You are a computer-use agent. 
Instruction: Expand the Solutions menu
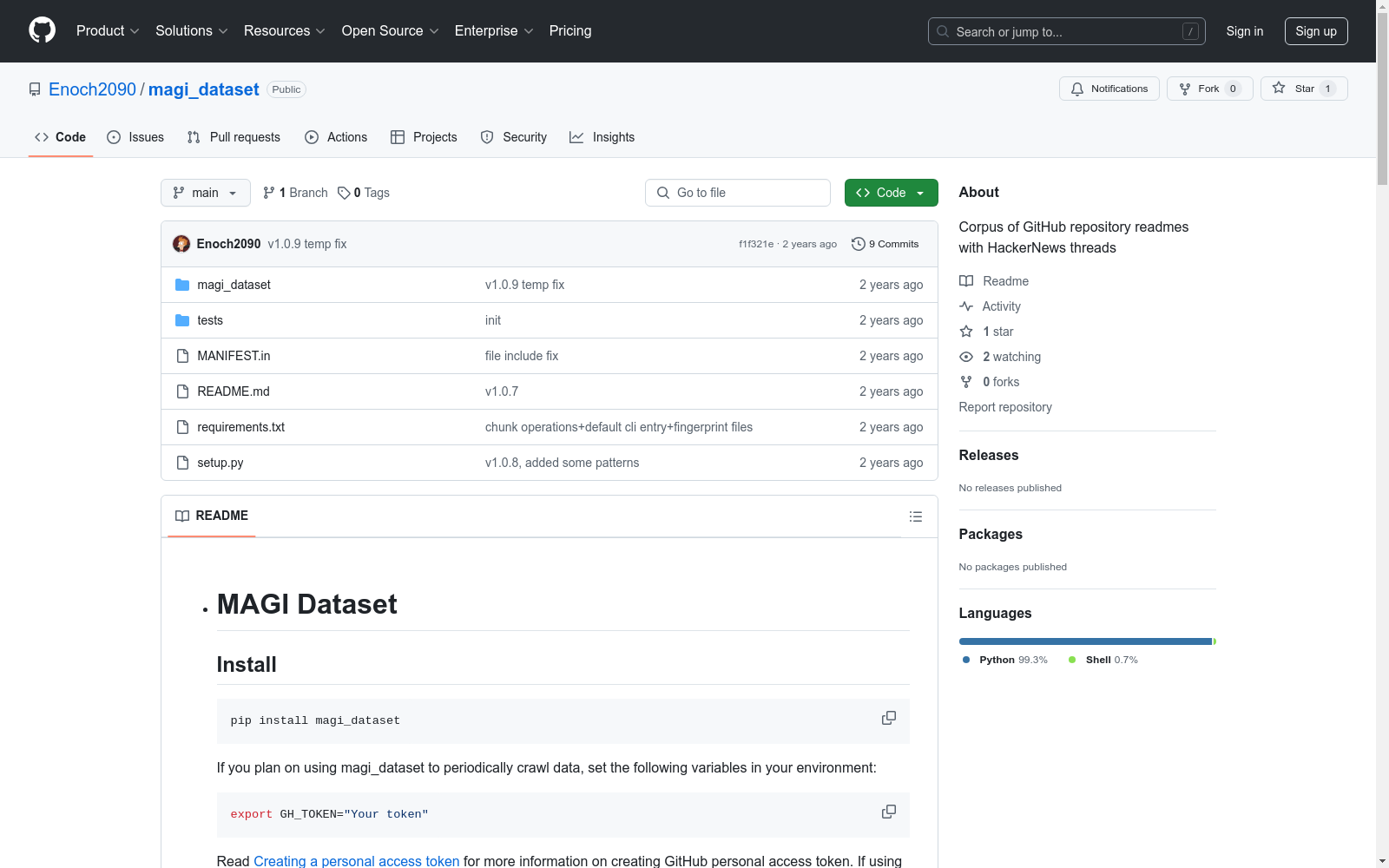pyautogui.click(x=192, y=30)
